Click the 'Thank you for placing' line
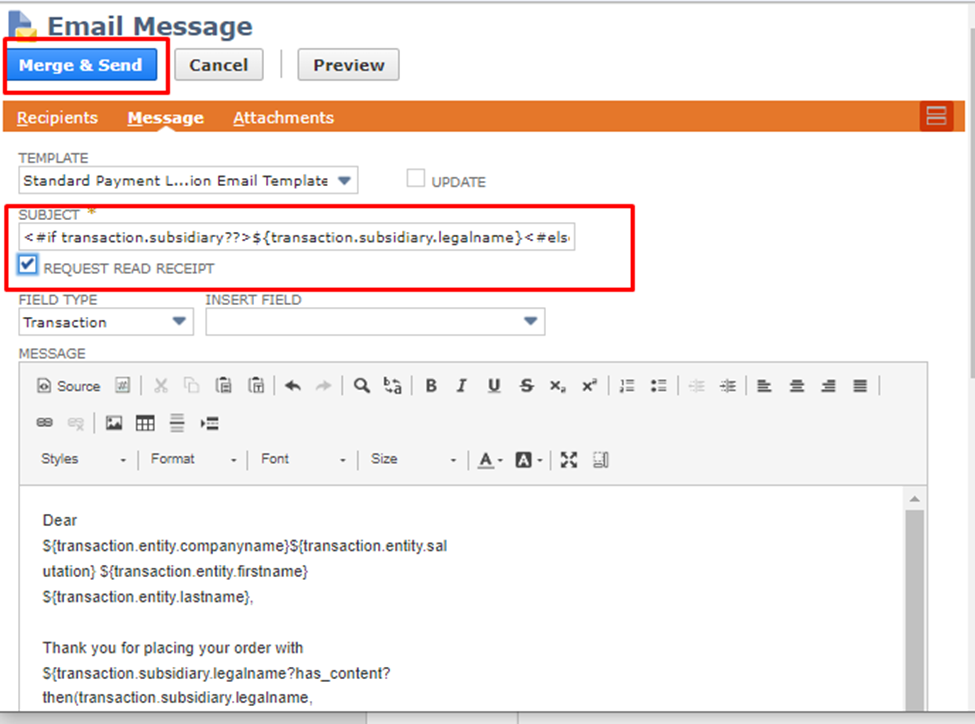The image size is (975, 724). click(173, 647)
